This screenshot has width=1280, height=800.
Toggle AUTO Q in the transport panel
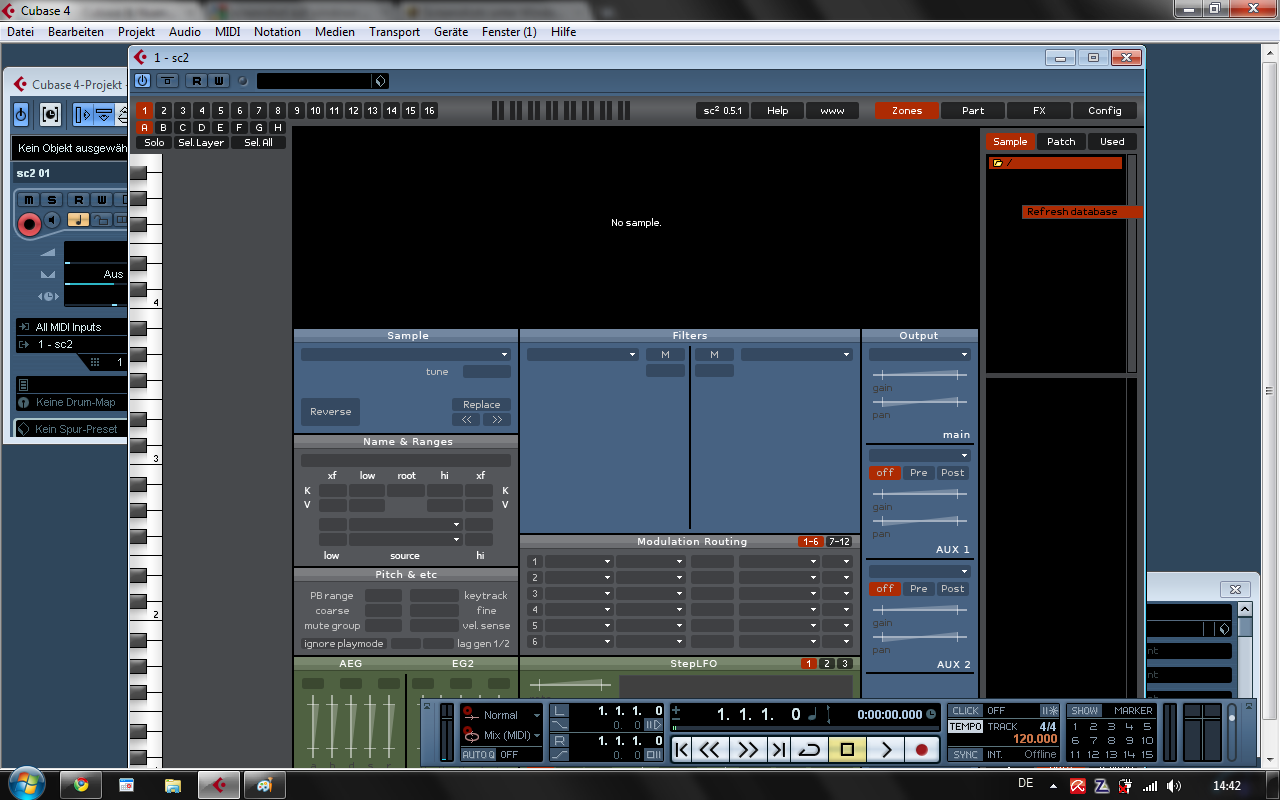[479, 754]
